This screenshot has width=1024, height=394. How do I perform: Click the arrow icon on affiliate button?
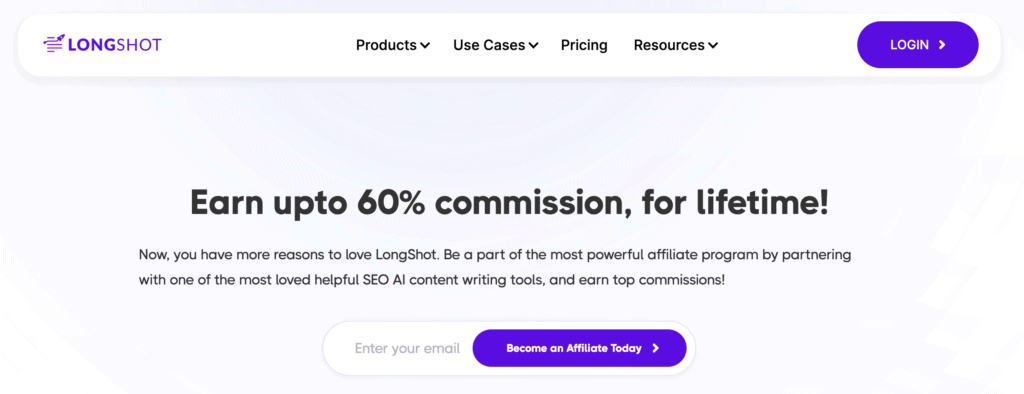[x=656, y=348]
